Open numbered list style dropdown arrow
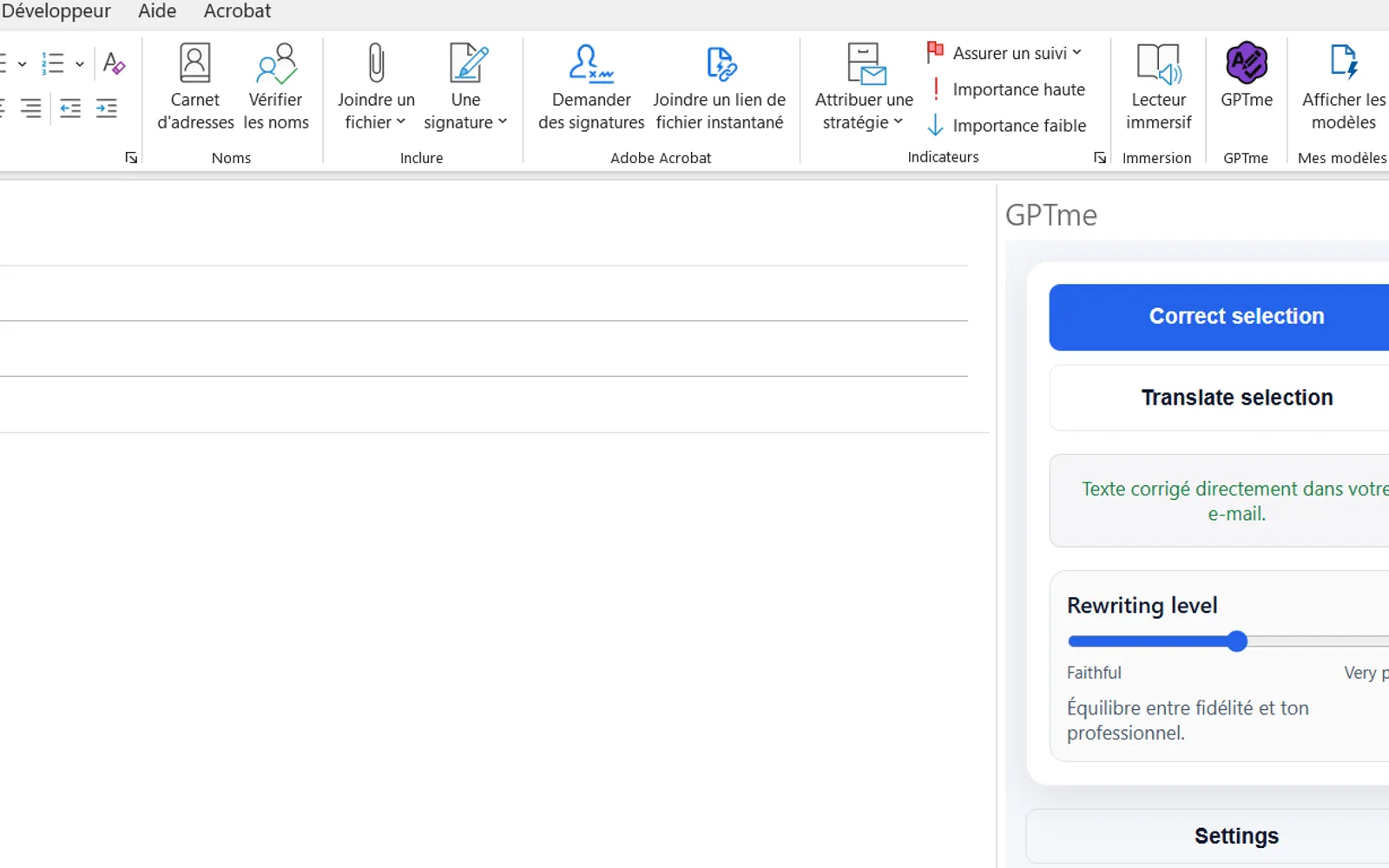Image resolution: width=1389 pixels, height=868 pixels. click(80, 63)
